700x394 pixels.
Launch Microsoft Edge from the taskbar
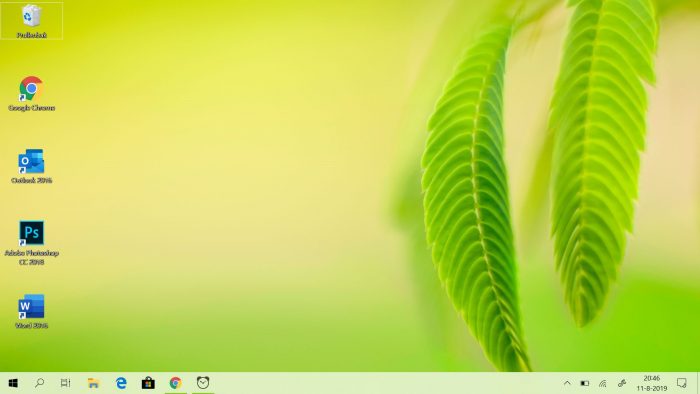(x=121, y=383)
